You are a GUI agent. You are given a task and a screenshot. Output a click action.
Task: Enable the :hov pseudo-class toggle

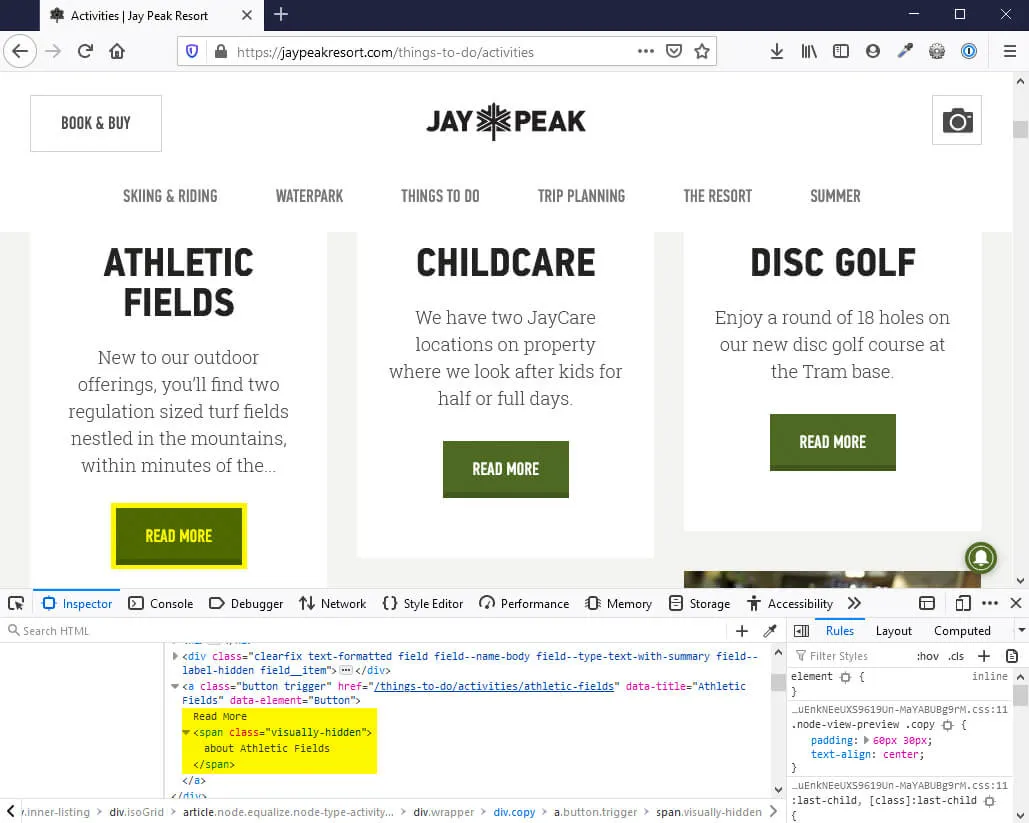coord(927,655)
